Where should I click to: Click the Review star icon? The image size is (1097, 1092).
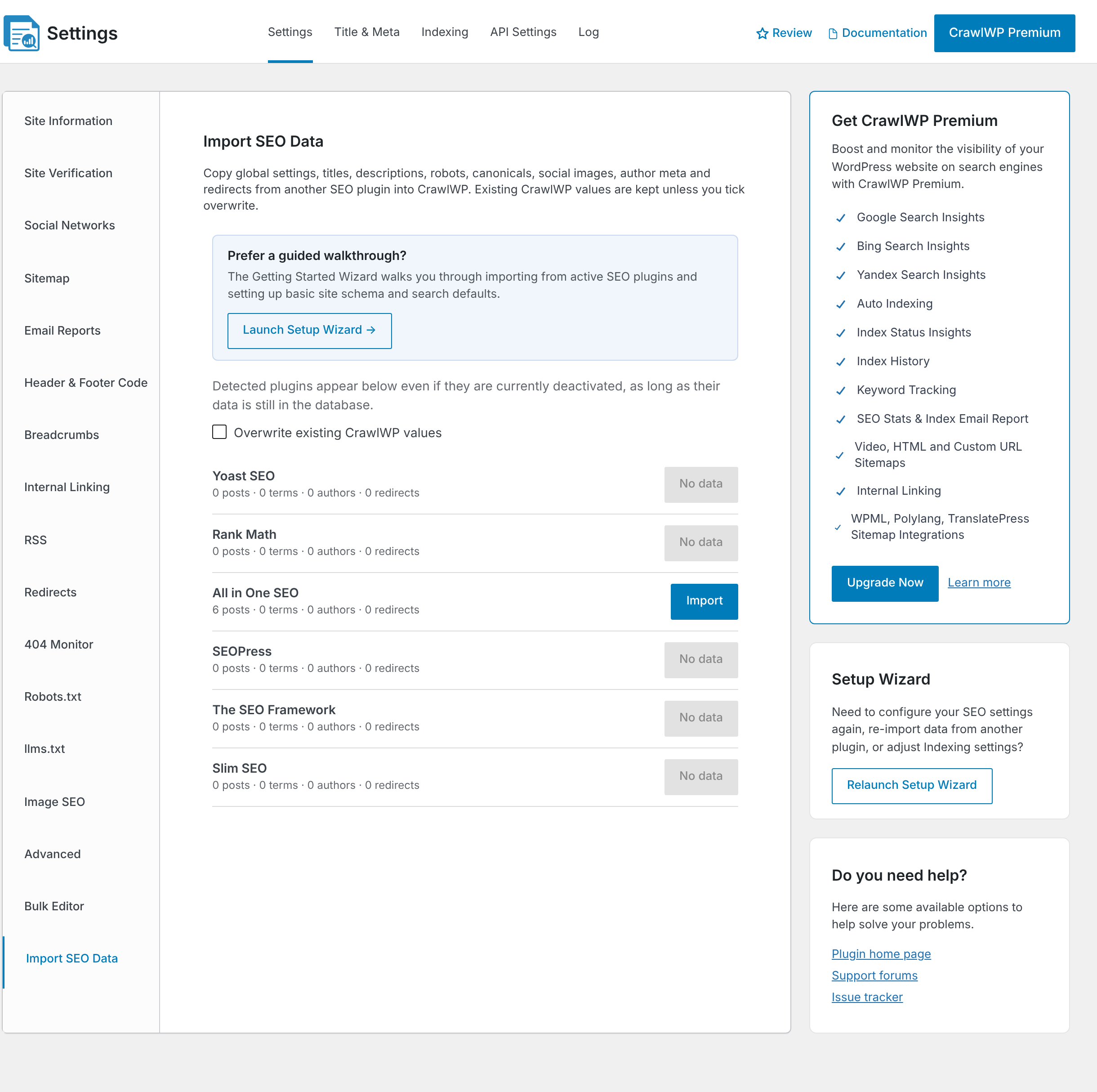coord(762,34)
